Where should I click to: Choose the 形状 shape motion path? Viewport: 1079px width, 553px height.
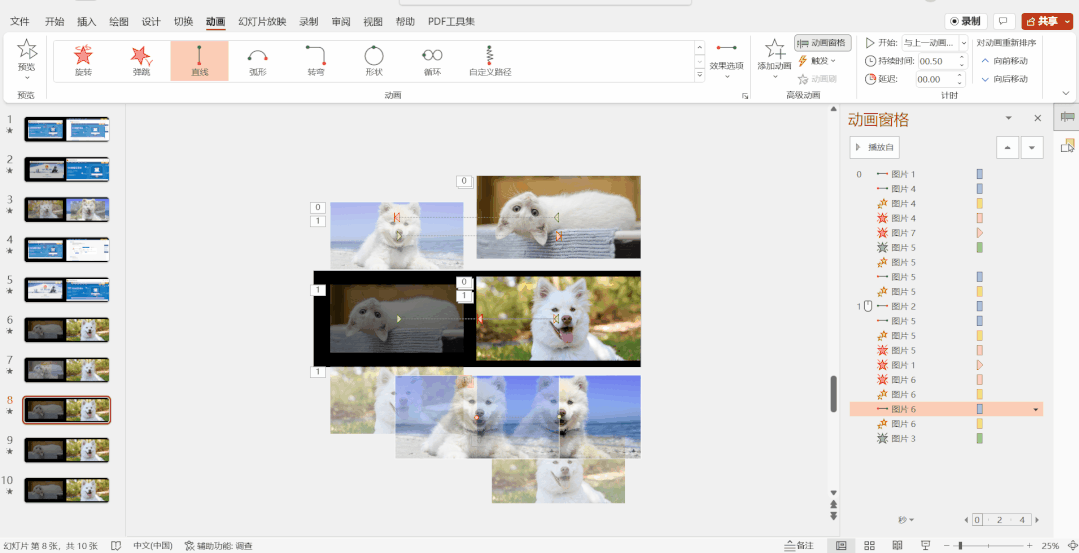coord(374,61)
